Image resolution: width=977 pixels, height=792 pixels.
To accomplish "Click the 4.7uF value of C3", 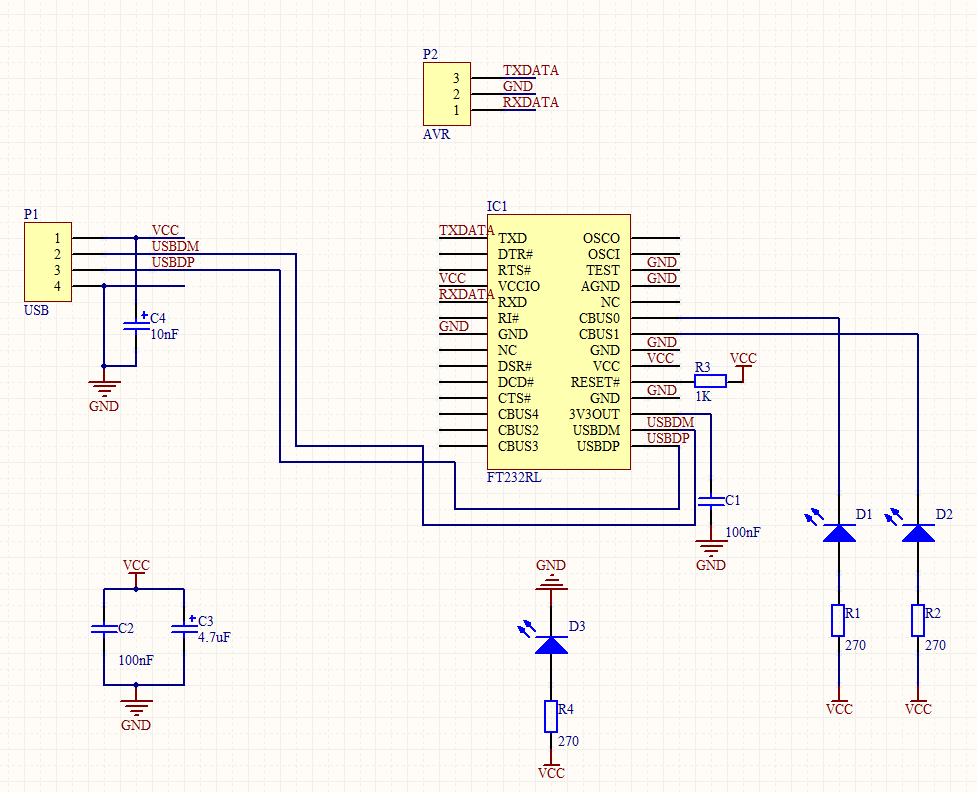I will click(214, 637).
